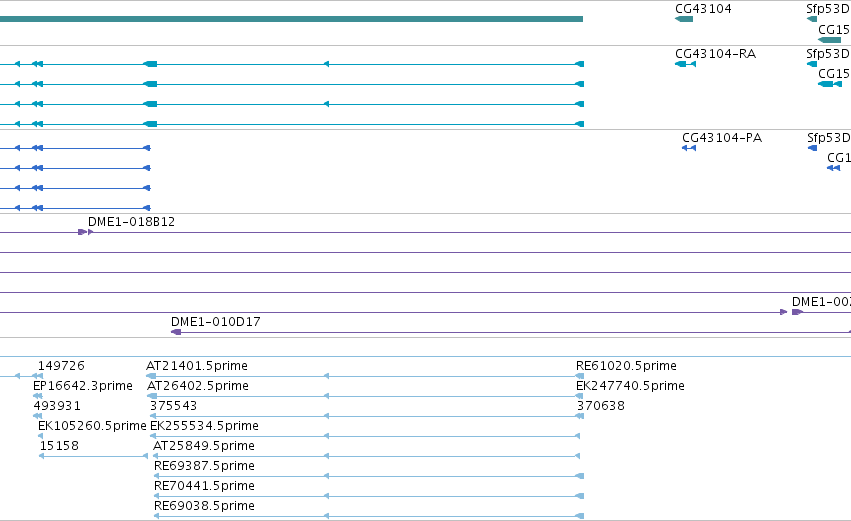Click the long thick teal gene bar
This screenshot has height=521, width=851.
[291, 19]
